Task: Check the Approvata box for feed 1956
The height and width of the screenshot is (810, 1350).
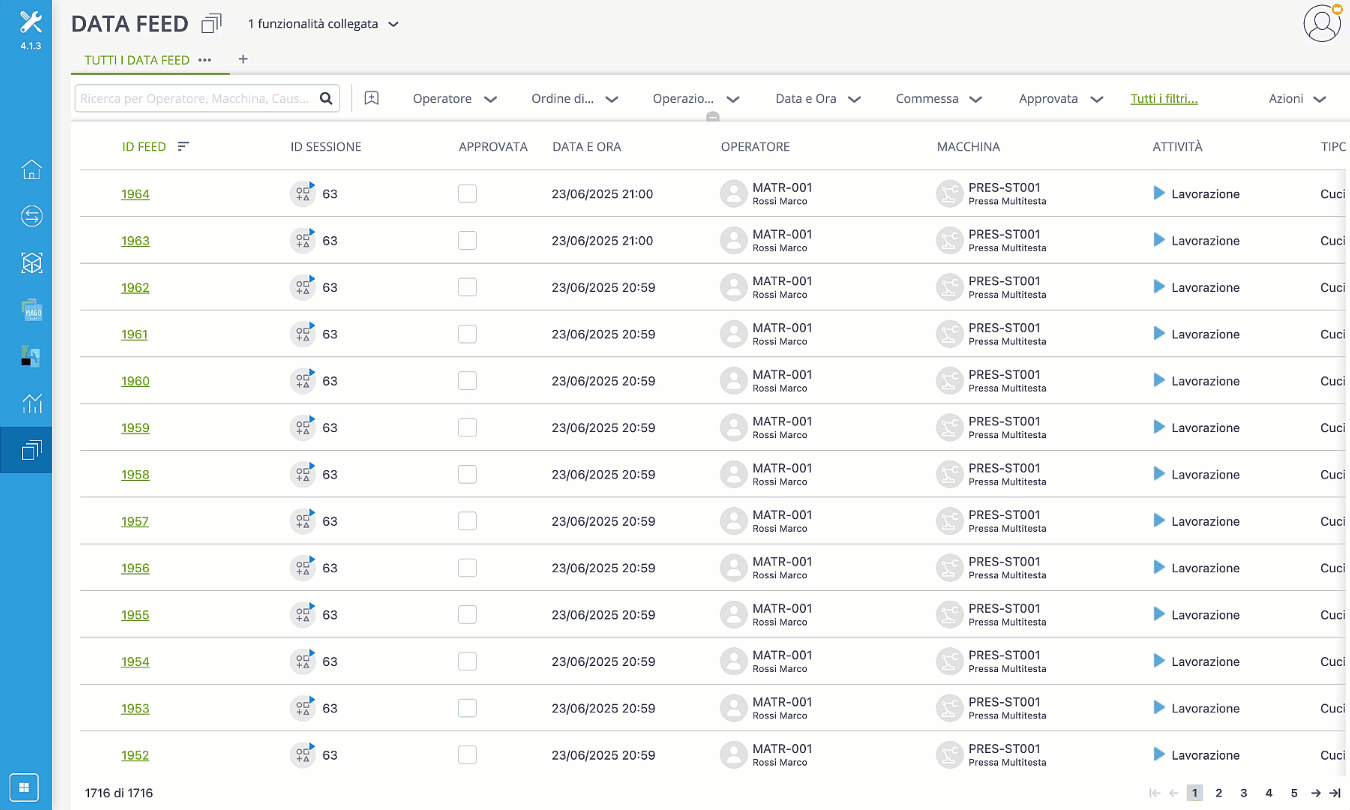Action: (467, 568)
